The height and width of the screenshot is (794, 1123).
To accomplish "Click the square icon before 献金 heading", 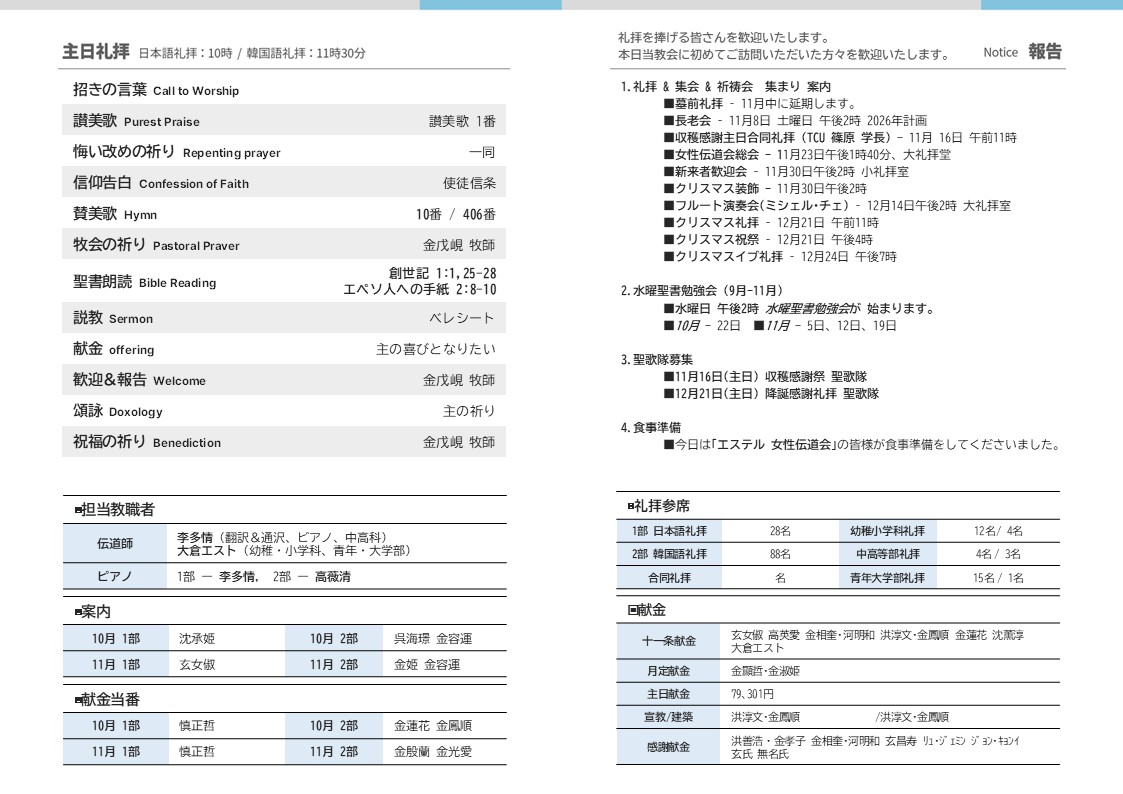I will pos(632,610).
